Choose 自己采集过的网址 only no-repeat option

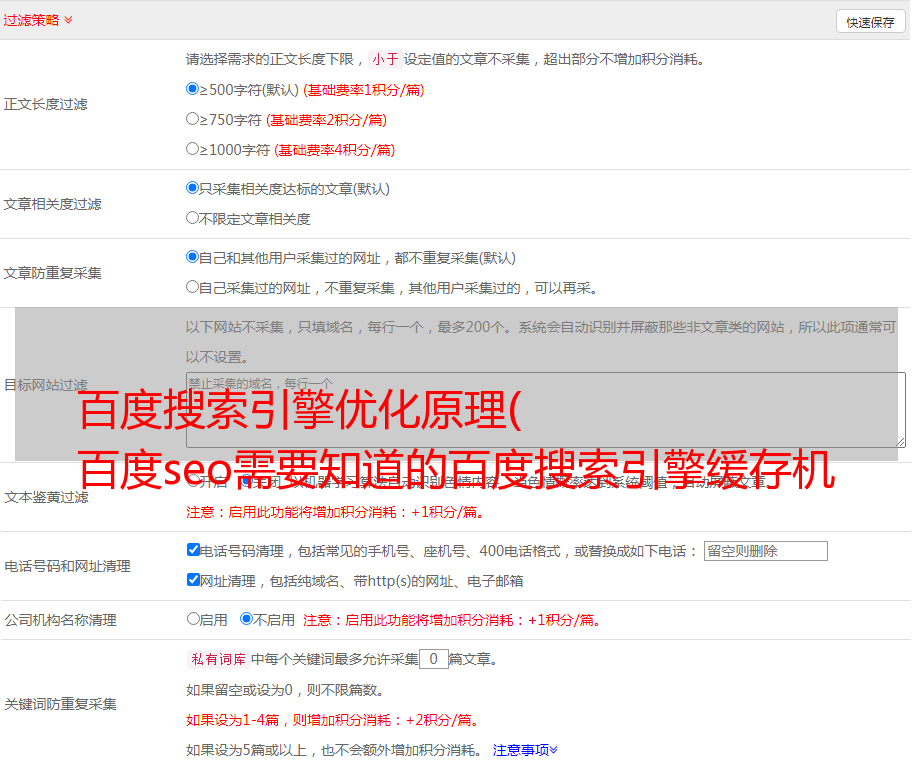click(193, 287)
